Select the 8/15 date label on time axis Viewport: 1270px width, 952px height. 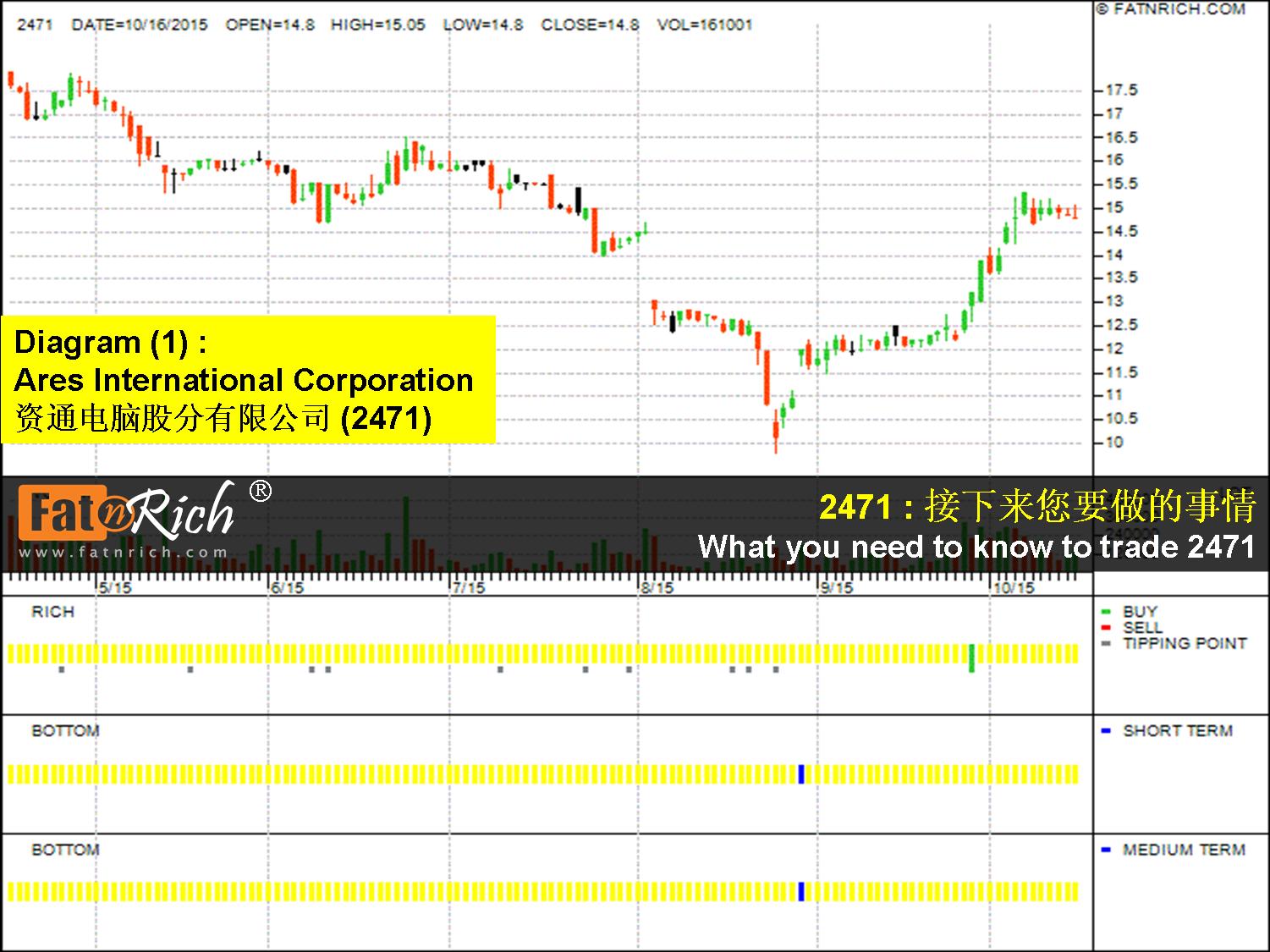(x=657, y=587)
